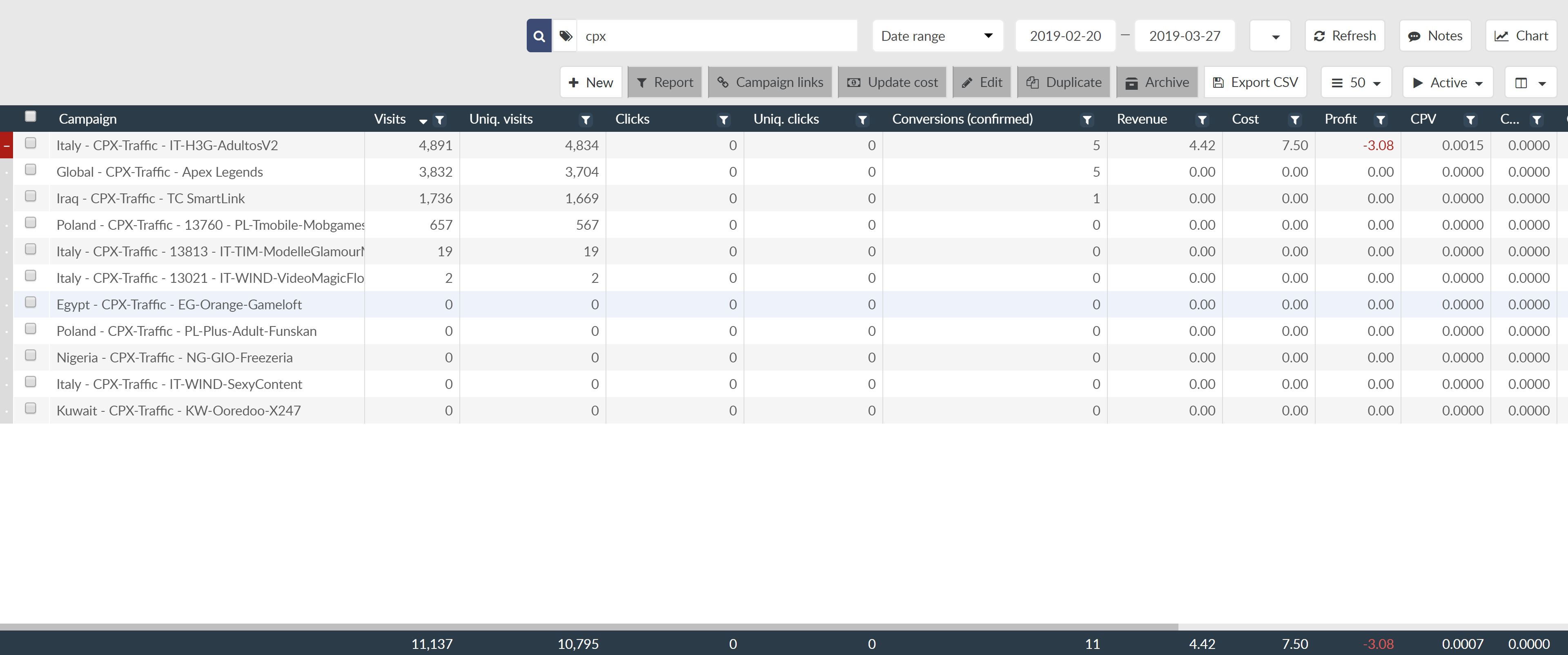Click the horizontal scrollbar at the bottom
Screen dimensions: 1568x655
coord(588,626)
